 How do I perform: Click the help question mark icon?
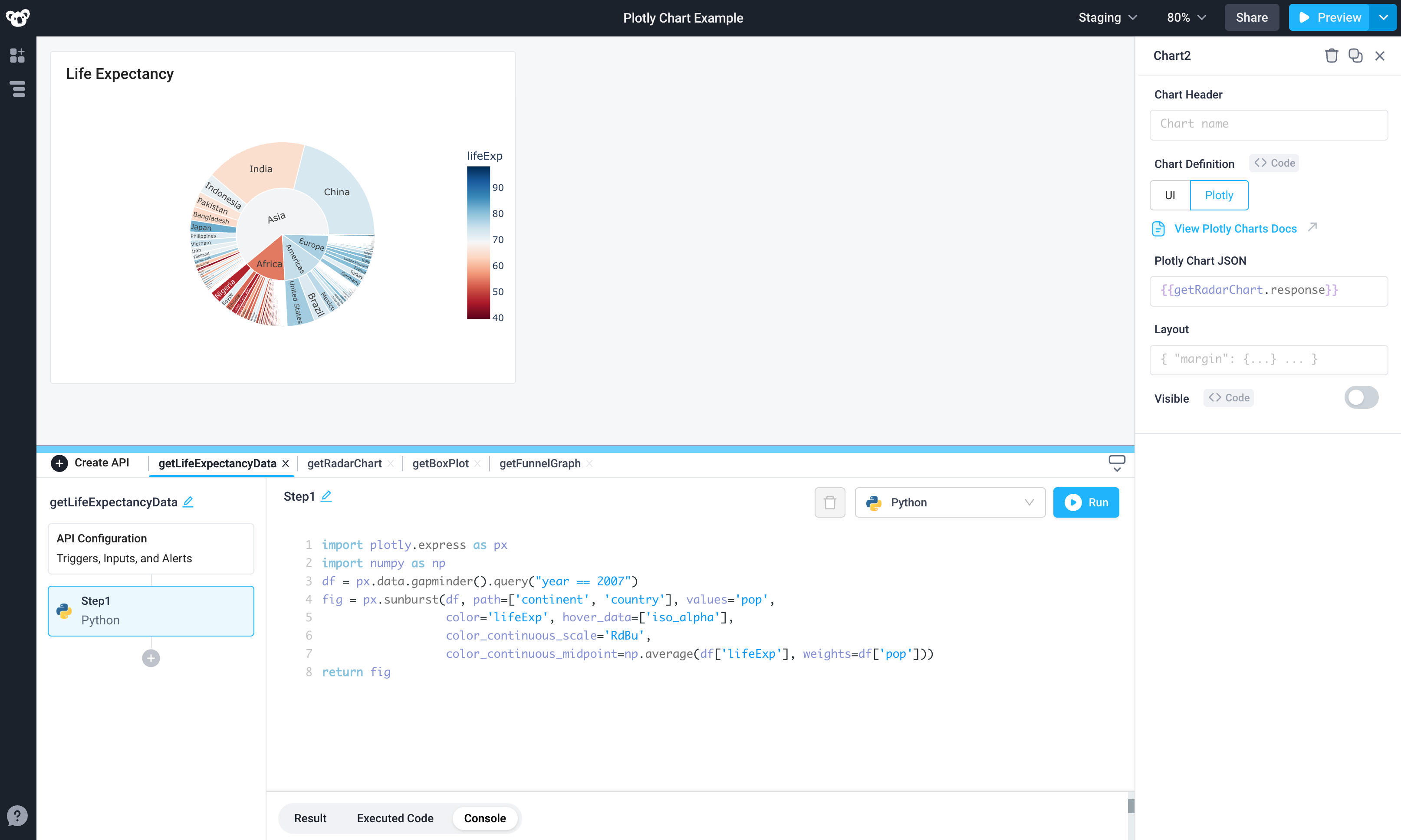(17, 816)
